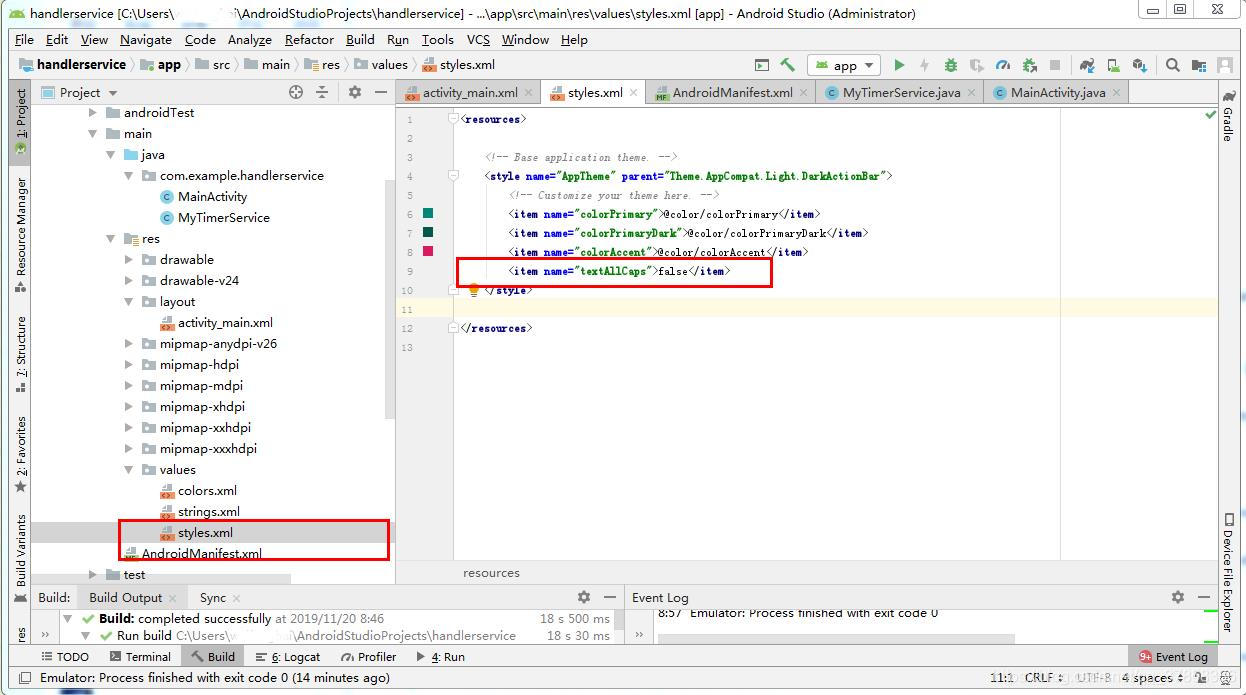Click the terminal-style select run configuration icon
Image resolution: width=1246 pixels, height=695 pixels.
click(x=762, y=65)
